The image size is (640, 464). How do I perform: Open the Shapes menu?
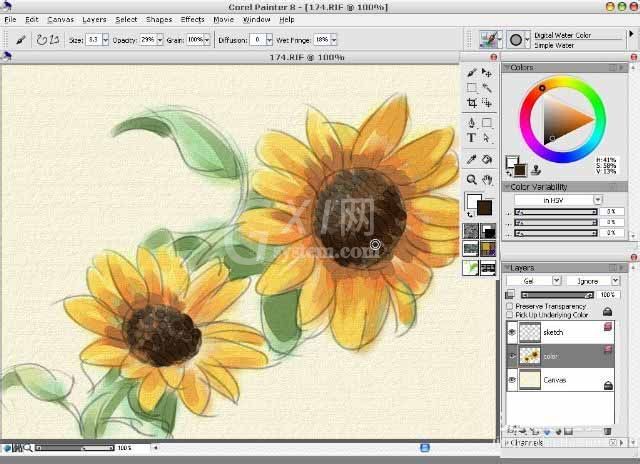[159, 20]
